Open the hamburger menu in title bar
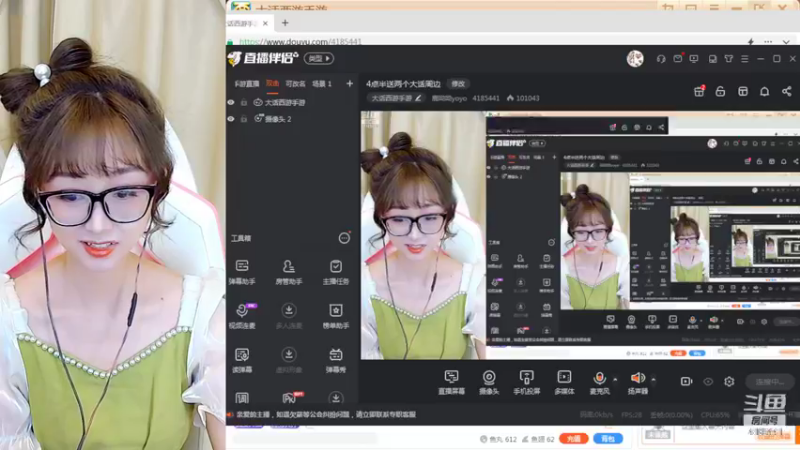Screen dimensions: 800x450 [x=745, y=59]
